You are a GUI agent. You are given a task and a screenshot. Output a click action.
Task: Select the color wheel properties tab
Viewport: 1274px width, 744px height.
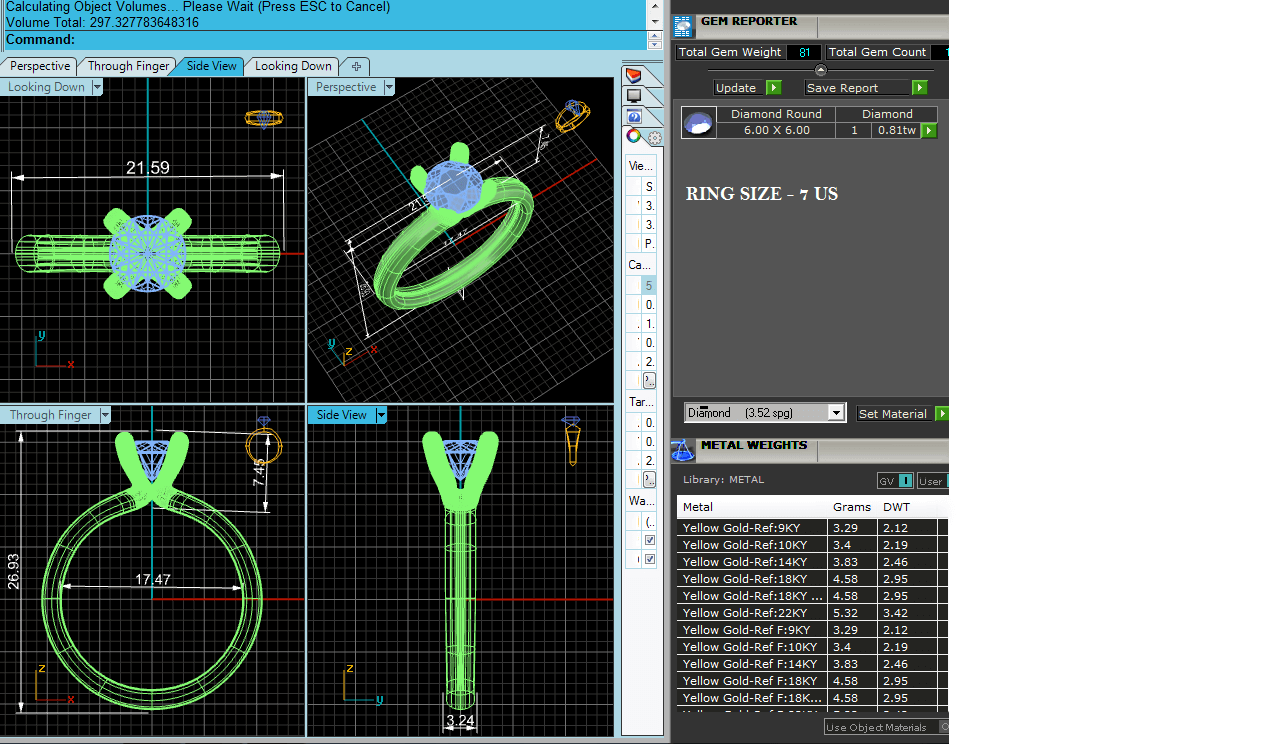633,137
